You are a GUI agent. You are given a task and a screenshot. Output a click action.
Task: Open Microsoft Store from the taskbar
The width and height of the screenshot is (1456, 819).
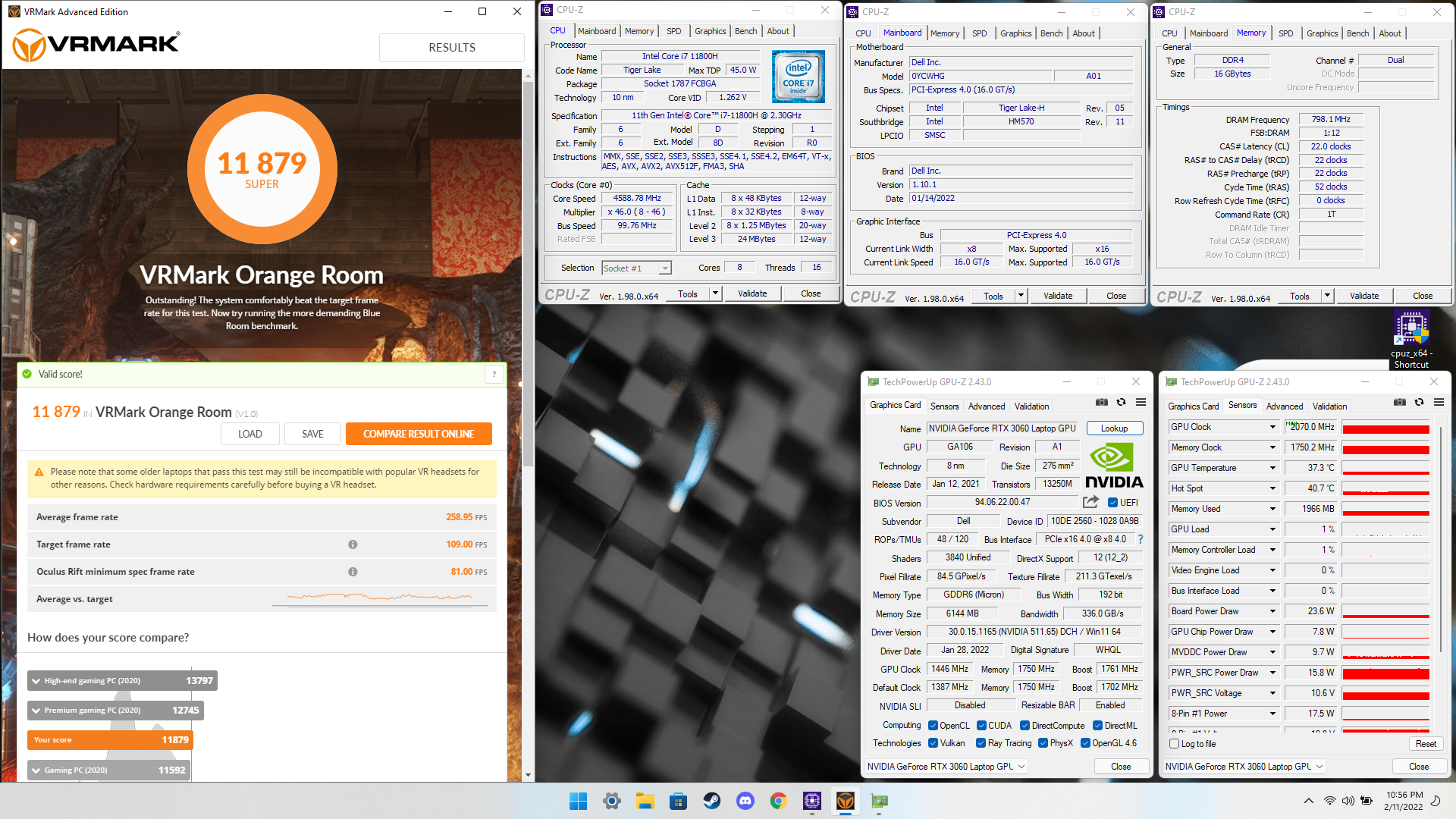[678, 801]
